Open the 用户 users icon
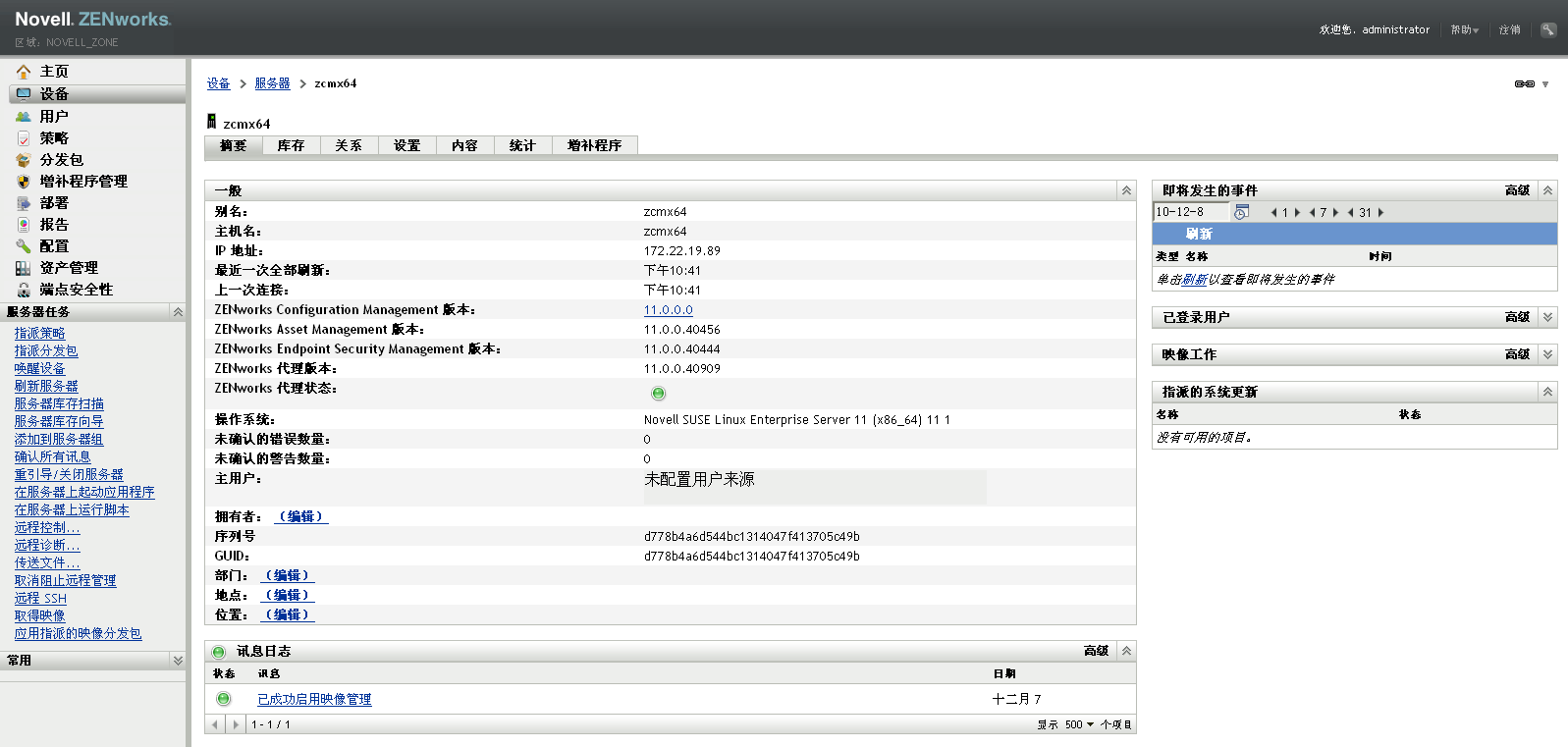The image size is (1568, 747). coord(24,117)
